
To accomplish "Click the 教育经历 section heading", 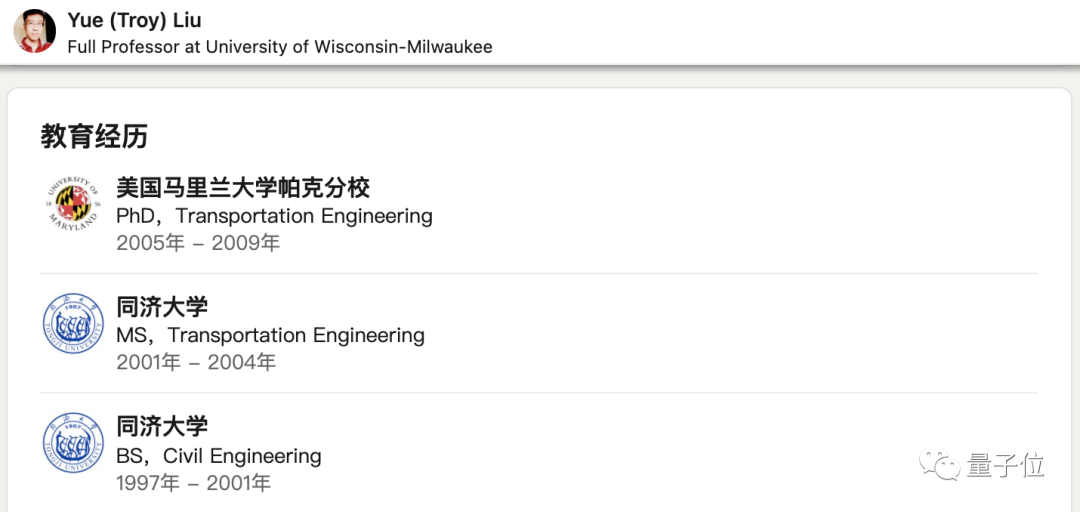I will tap(94, 136).
